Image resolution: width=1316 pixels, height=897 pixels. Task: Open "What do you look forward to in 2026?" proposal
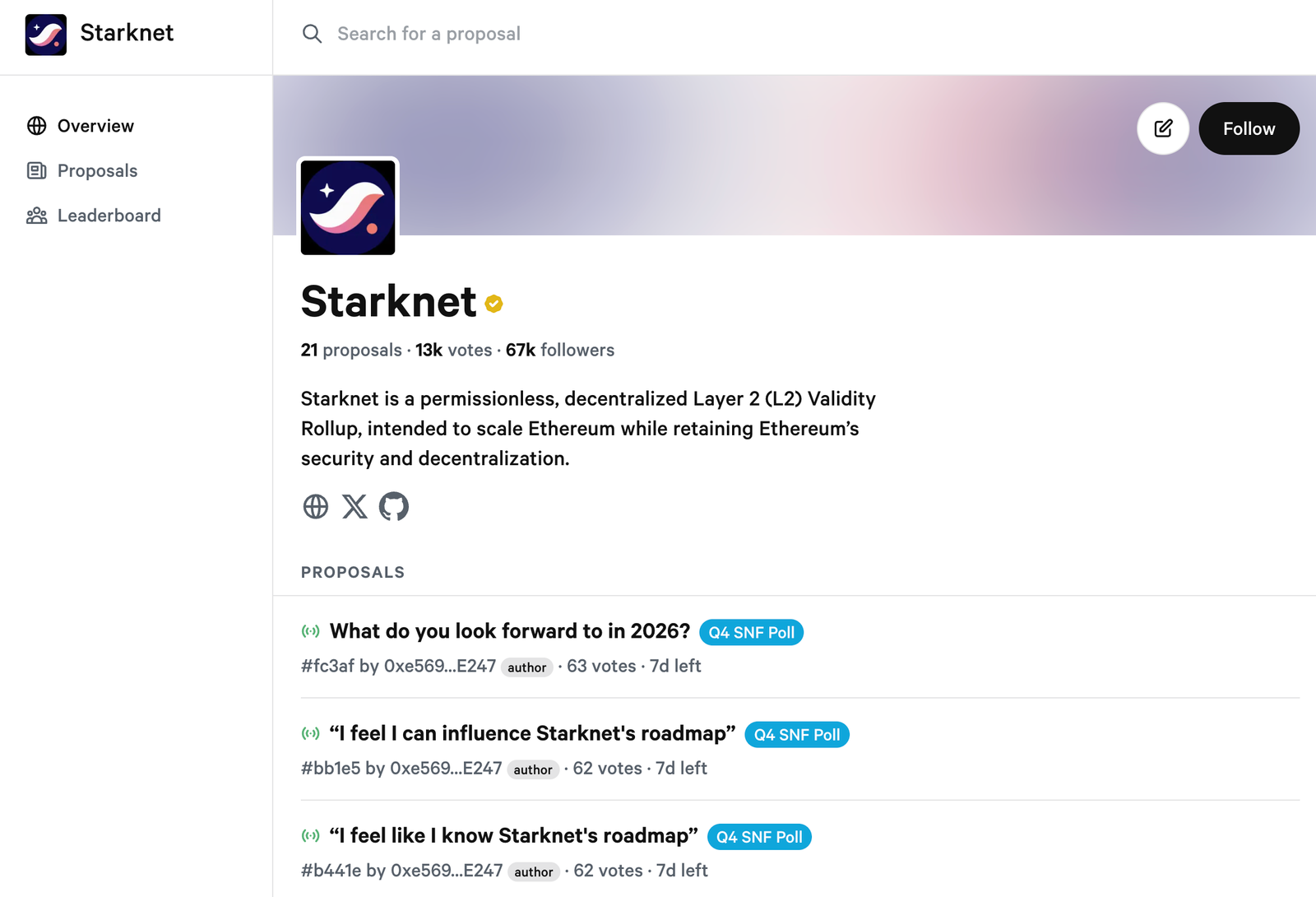pyautogui.click(x=509, y=631)
